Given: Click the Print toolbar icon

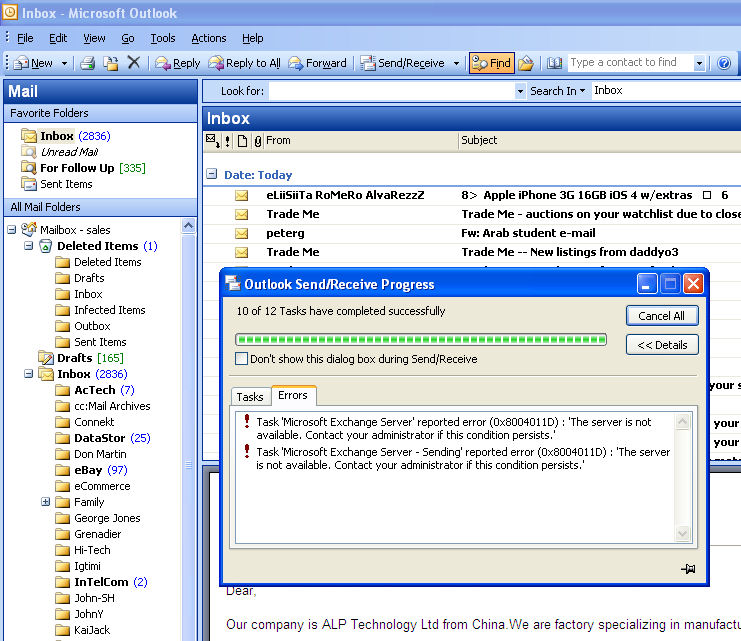Looking at the screenshot, I should (87, 63).
